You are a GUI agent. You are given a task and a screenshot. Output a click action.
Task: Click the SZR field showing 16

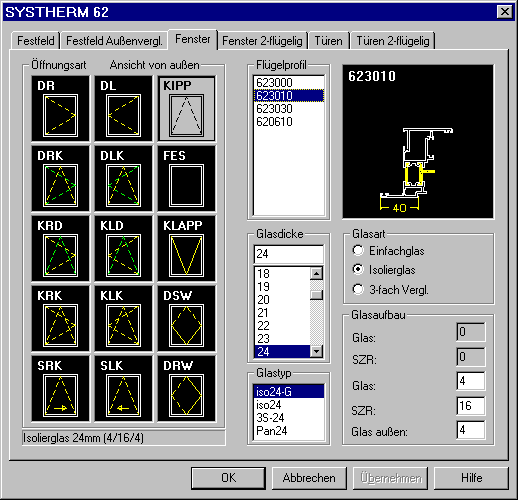pos(471,406)
